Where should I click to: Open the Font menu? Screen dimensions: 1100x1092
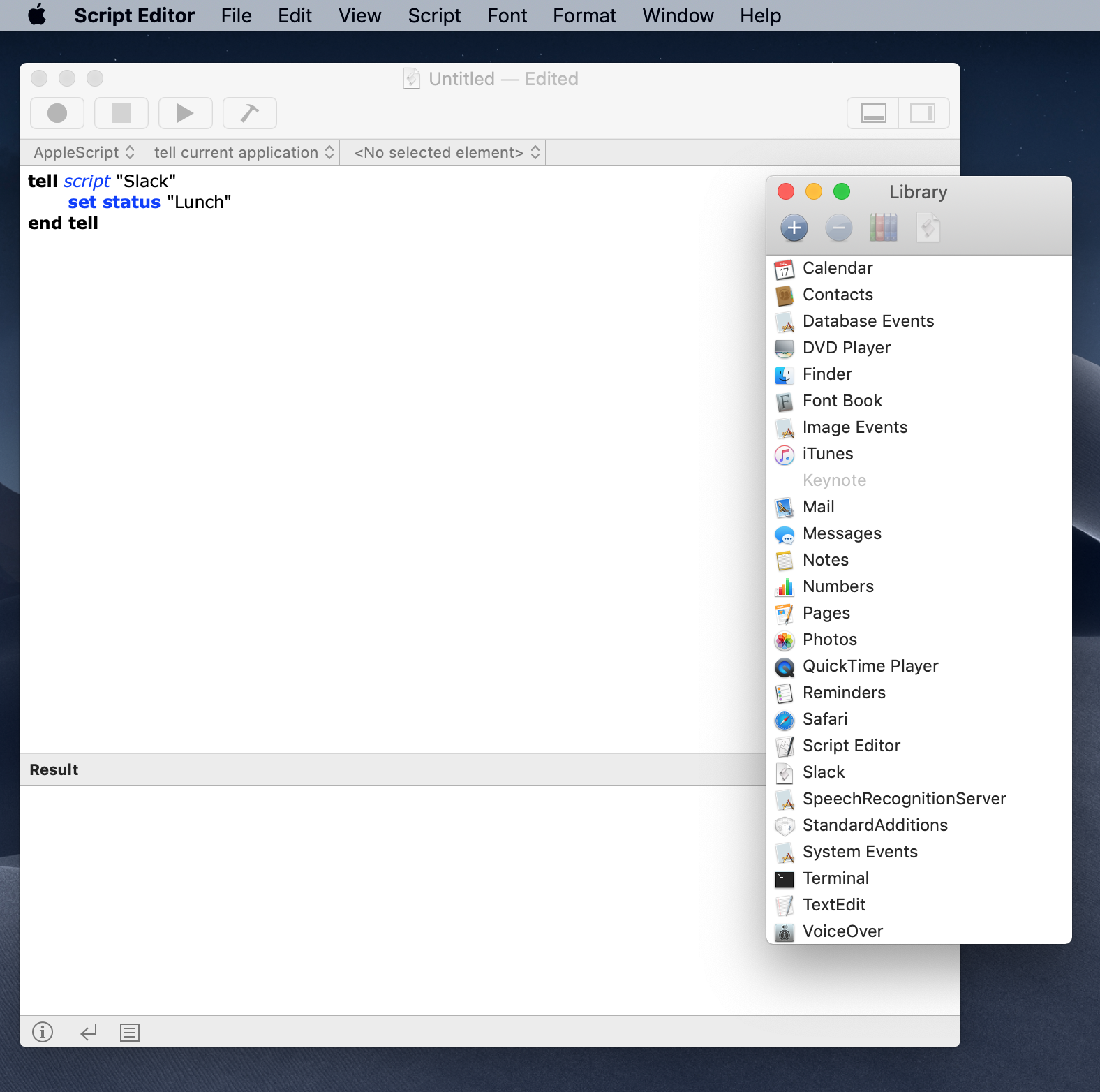click(x=507, y=15)
